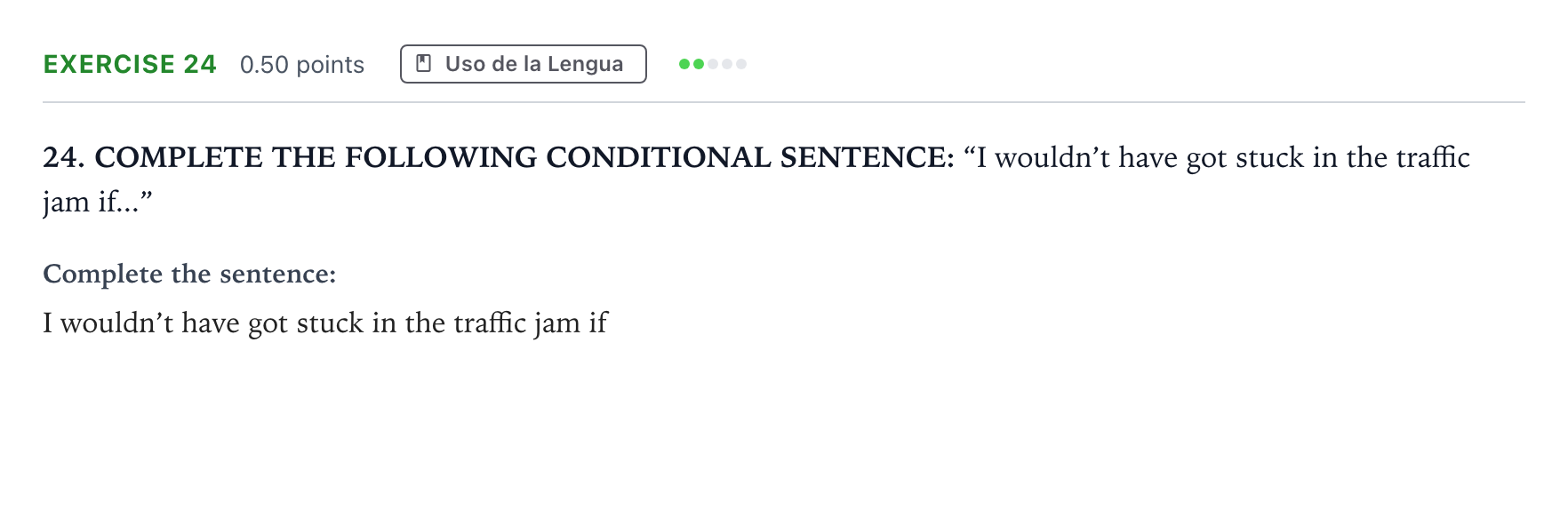Screen dimensions: 1568x510
Task: Click the EXERCISE 24 heading
Action: pos(130,64)
